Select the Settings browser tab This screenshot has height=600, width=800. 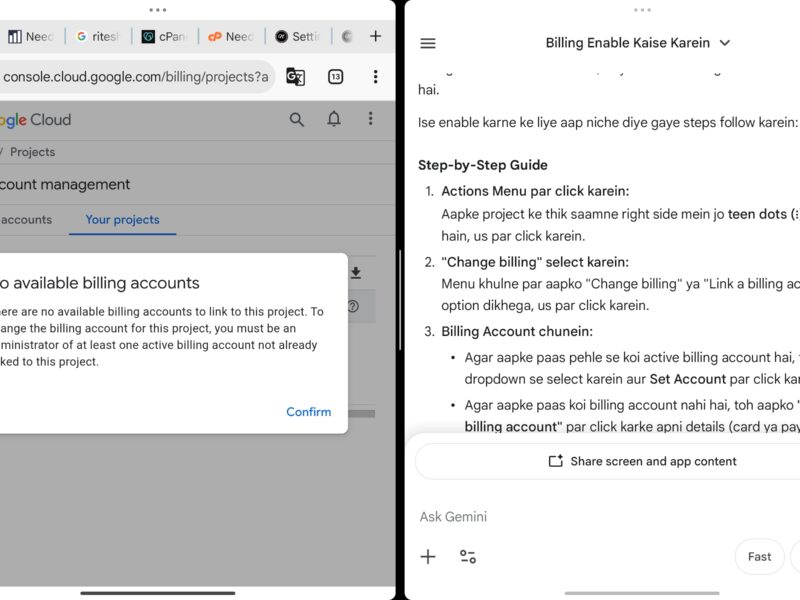point(297,36)
